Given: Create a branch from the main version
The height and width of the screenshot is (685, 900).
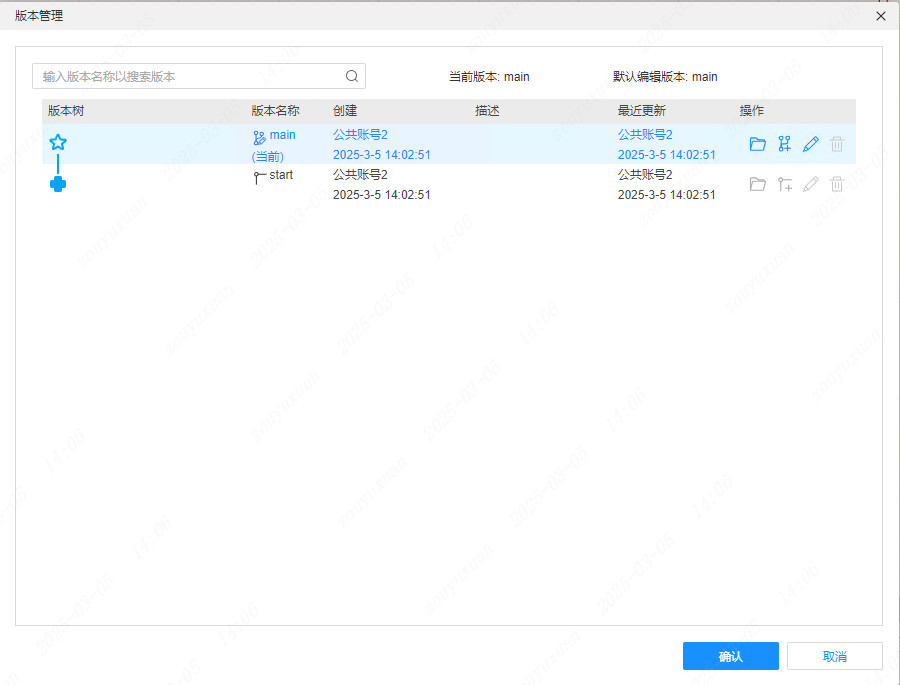Looking at the screenshot, I should coord(784,143).
